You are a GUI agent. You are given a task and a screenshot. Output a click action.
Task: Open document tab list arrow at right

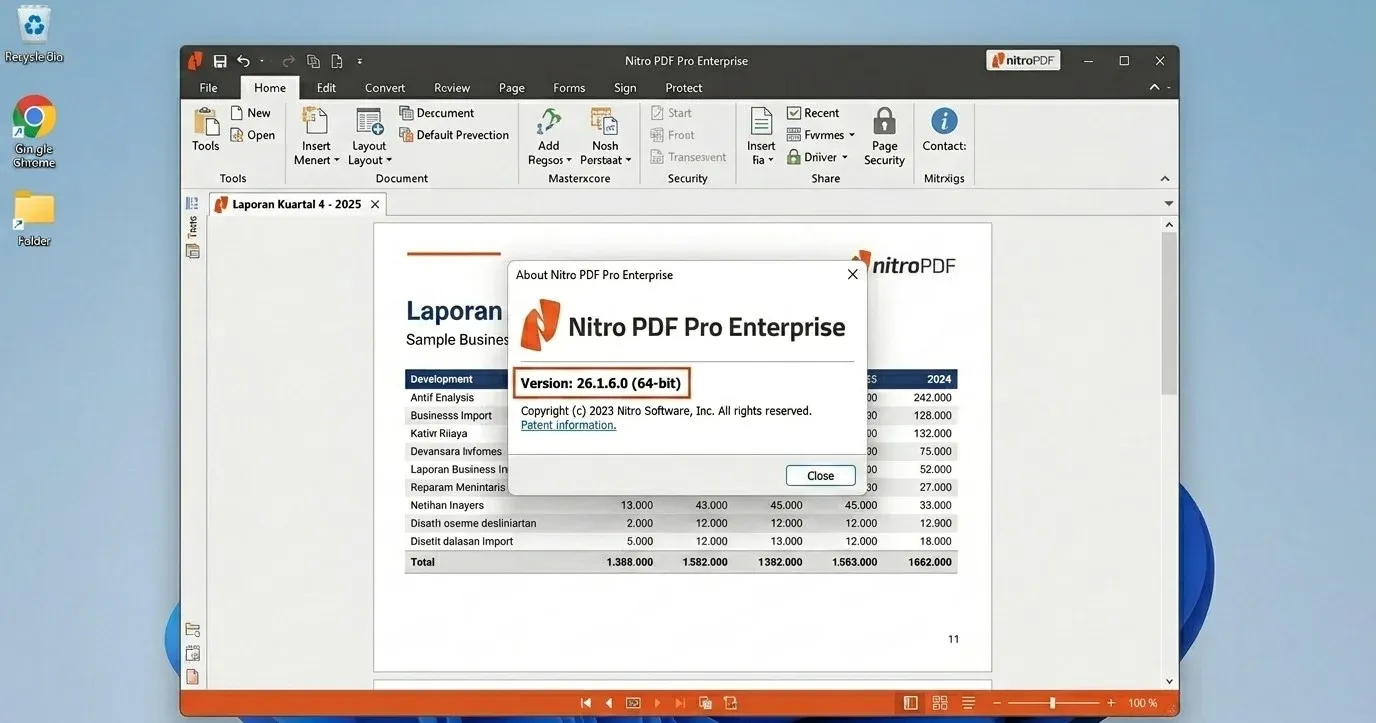[1169, 203]
